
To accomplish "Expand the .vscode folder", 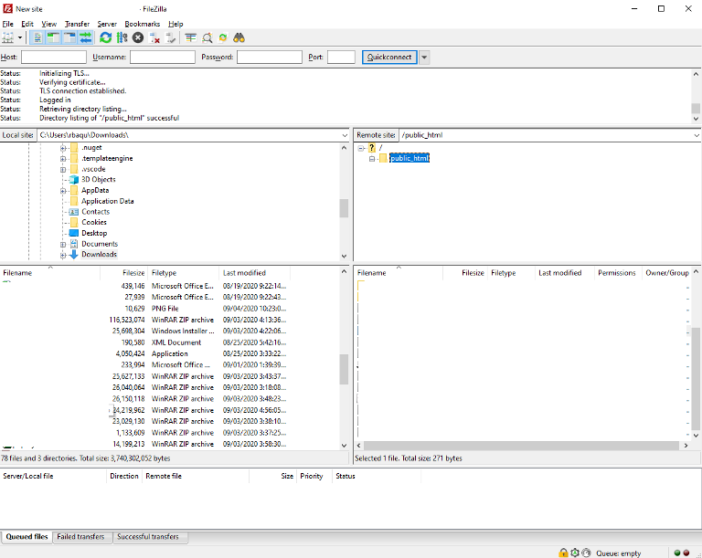I will tap(63, 169).
